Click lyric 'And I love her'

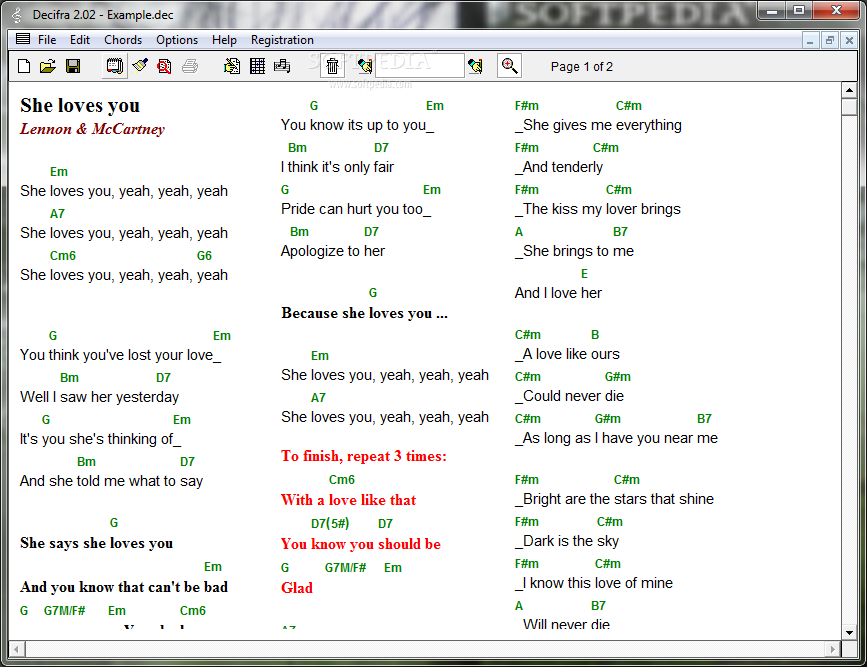coord(558,293)
